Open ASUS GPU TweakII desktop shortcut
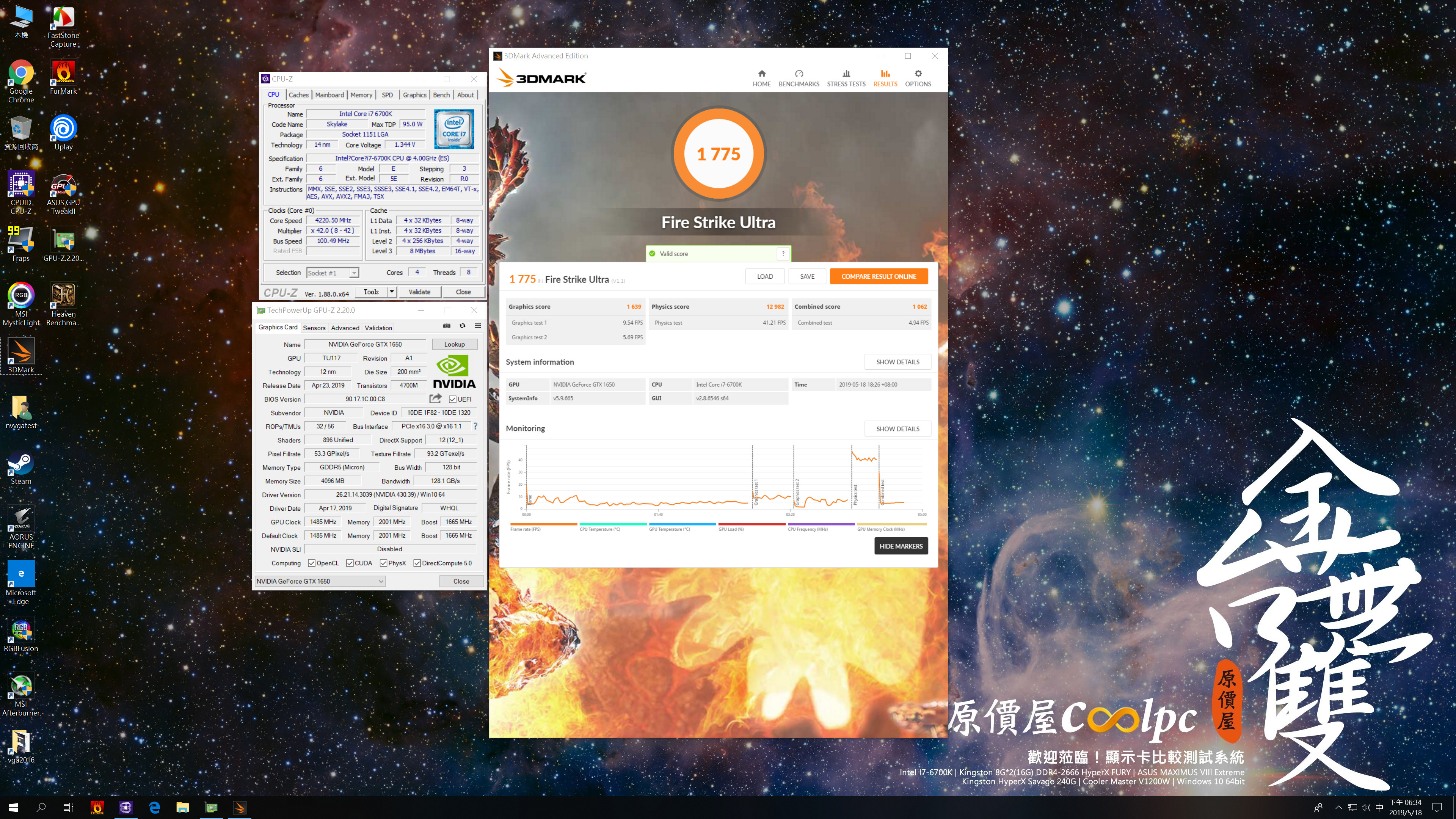 click(x=63, y=193)
